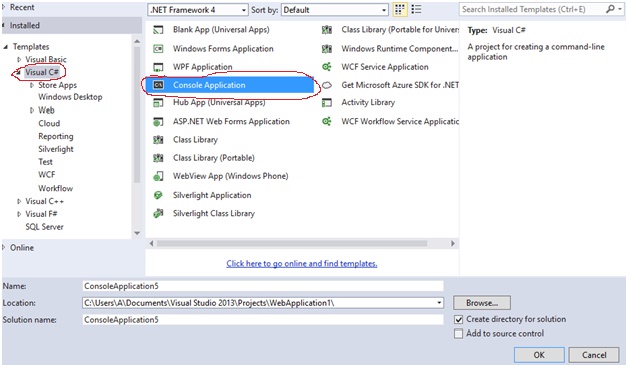Select Silverlight category in tree
Screen dimensions: 628x365
pos(56,149)
